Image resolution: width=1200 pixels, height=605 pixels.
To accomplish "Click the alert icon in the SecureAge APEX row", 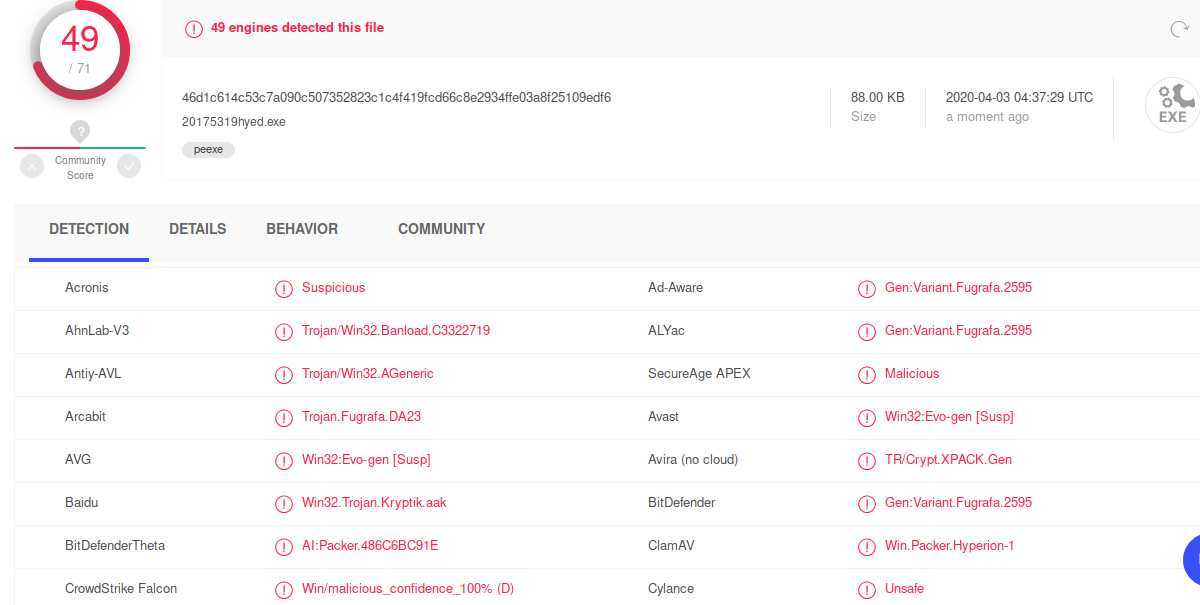I will pyautogui.click(x=867, y=375).
